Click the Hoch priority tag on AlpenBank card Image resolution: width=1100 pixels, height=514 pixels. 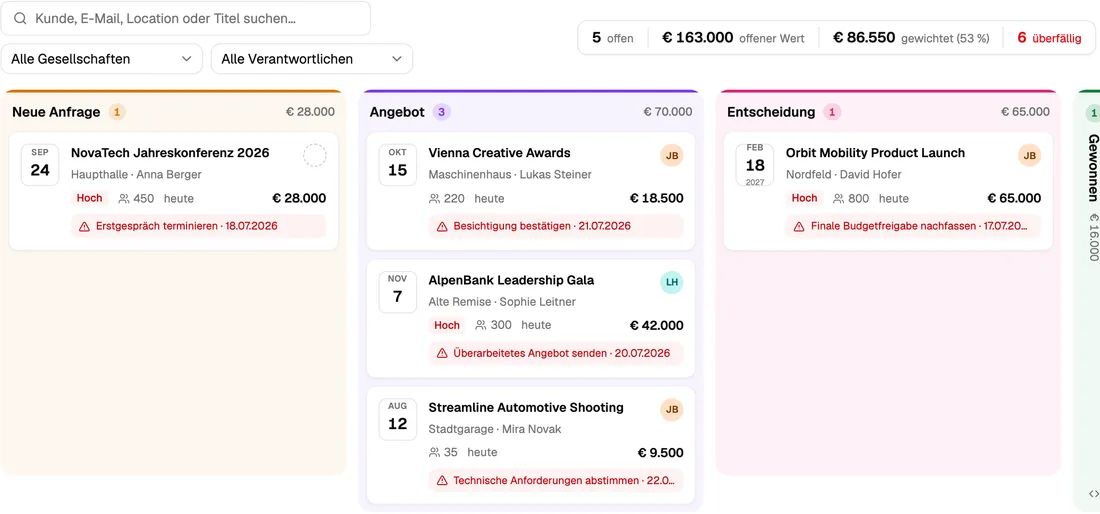pos(447,325)
